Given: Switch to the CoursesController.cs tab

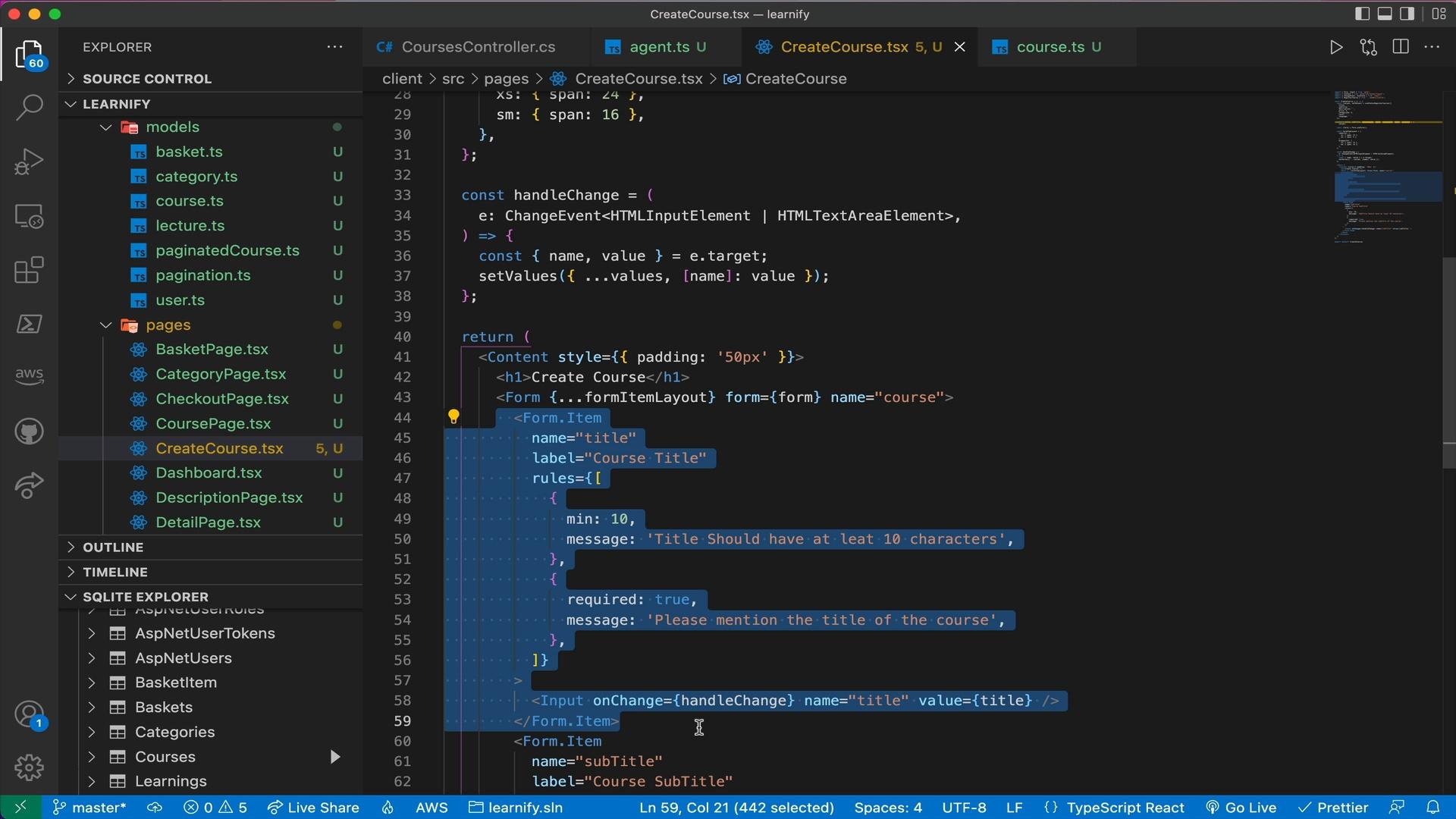Looking at the screenshot, I should 478,47.
